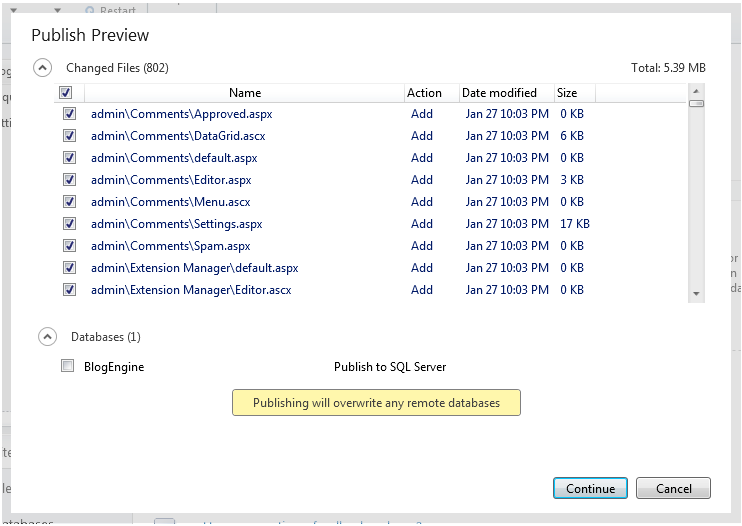This screenshot has width=742, height=526.
Task: Select the admin\Comments\default.aspx file name
Action: click(x=174, y=158)
